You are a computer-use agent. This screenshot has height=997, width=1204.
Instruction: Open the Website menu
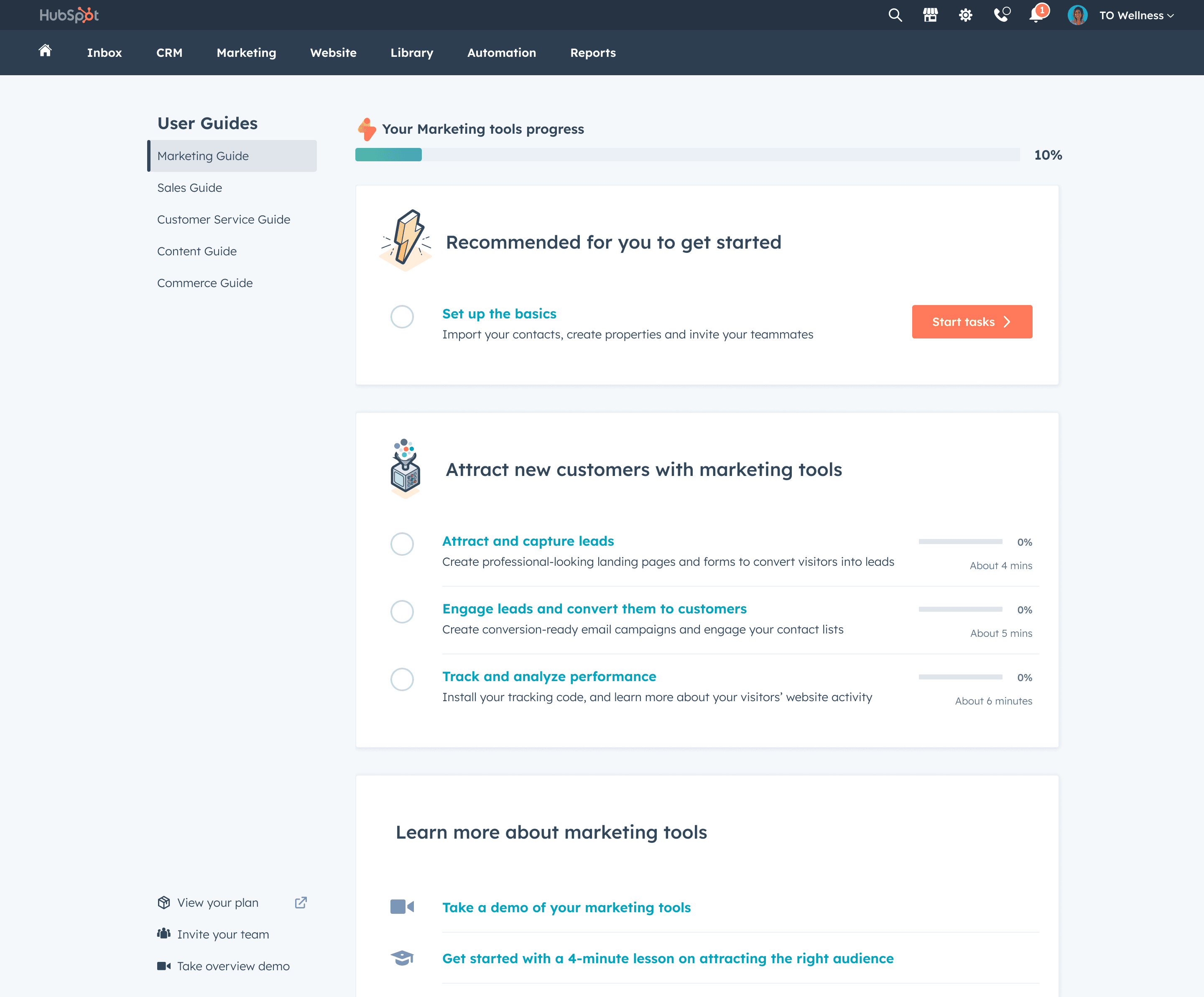[333, 53]
